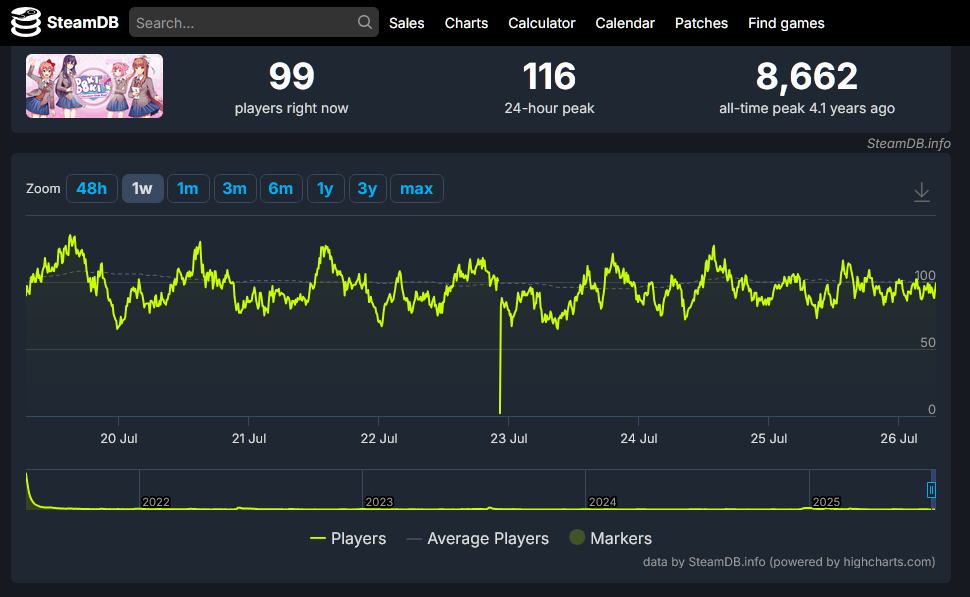Click '116' 24-hour peak value

[549, 76]
